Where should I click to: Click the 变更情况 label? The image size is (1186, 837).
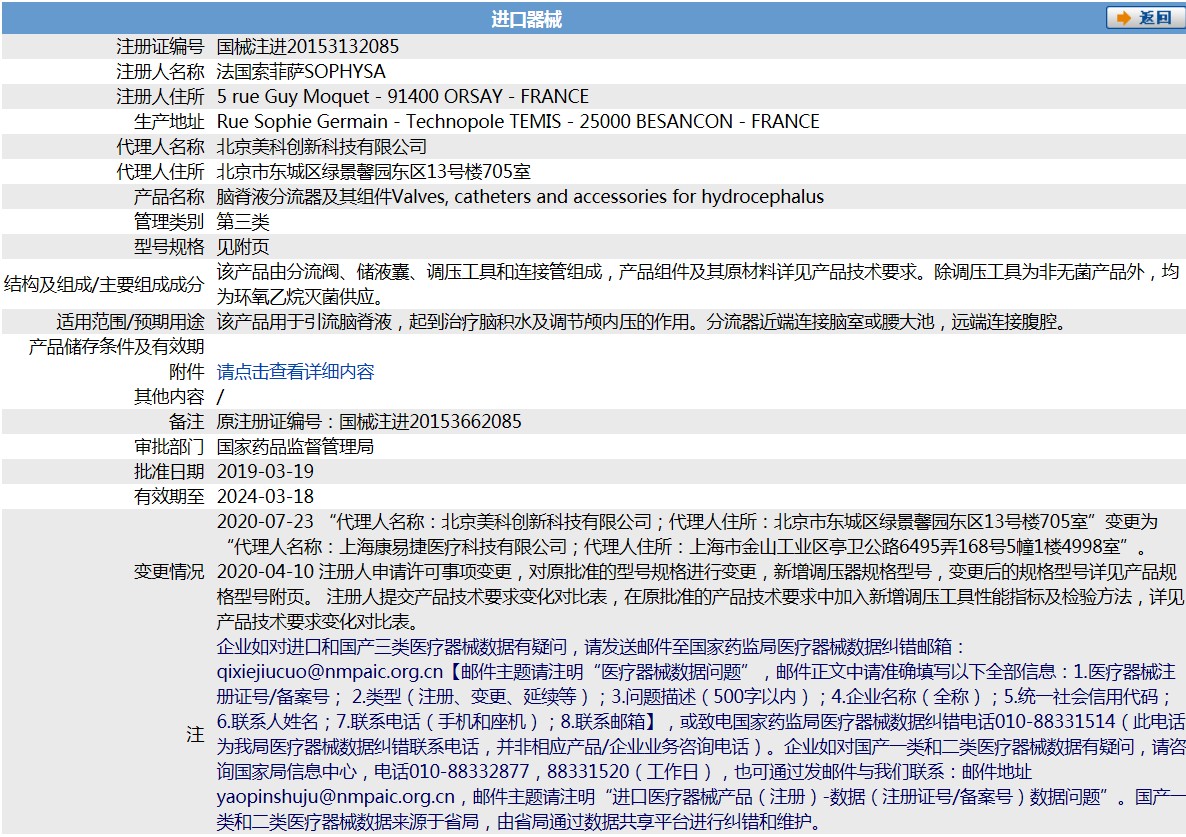tap(169, 572)
